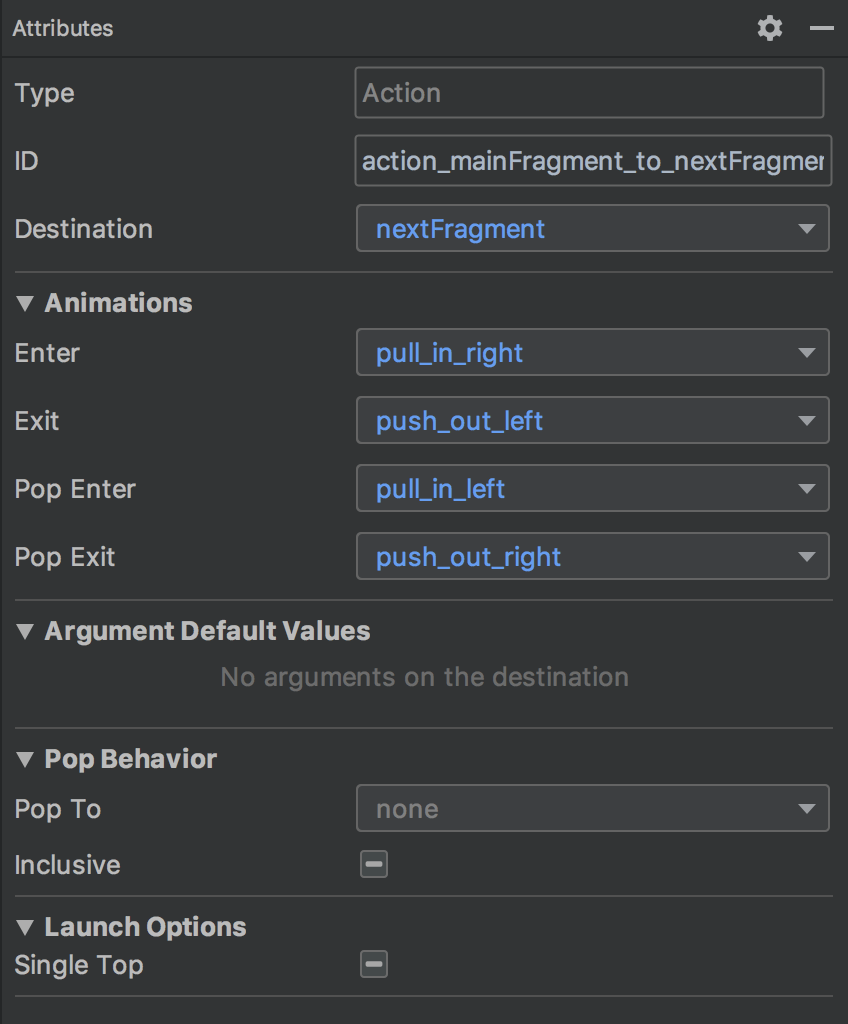Minimize the Attributes panel
The image size is (848, 1024).
821,28
